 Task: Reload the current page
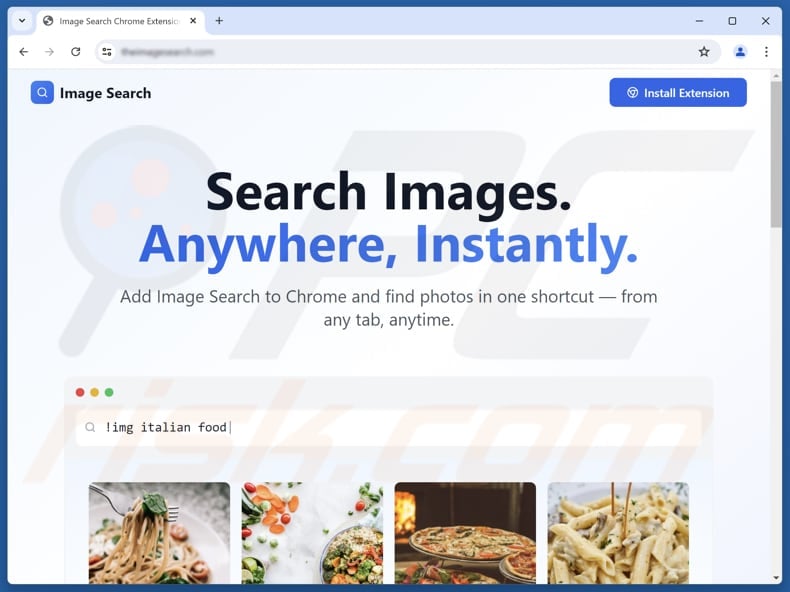[76, 51]
